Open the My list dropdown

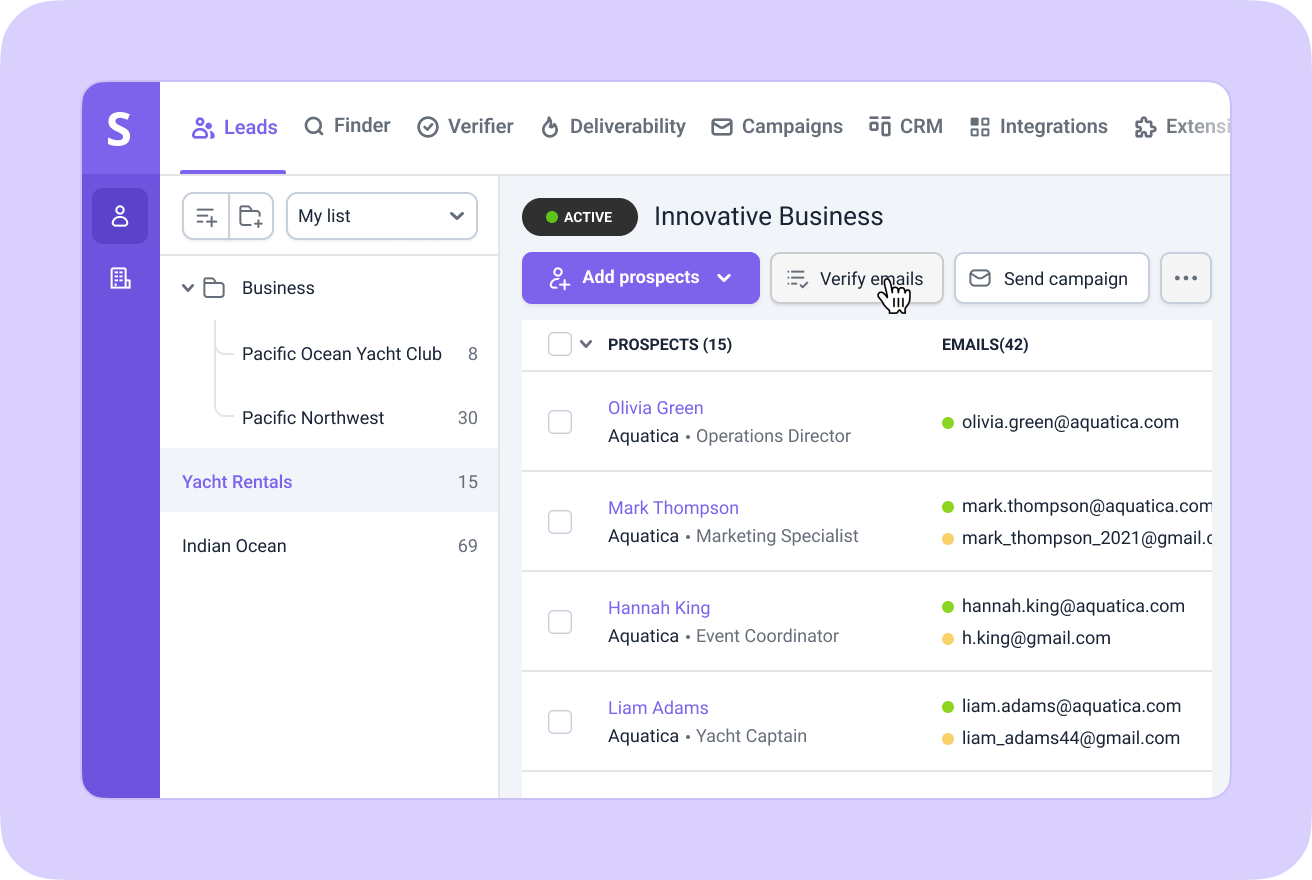pyautogui.click(x=381, y=216)
